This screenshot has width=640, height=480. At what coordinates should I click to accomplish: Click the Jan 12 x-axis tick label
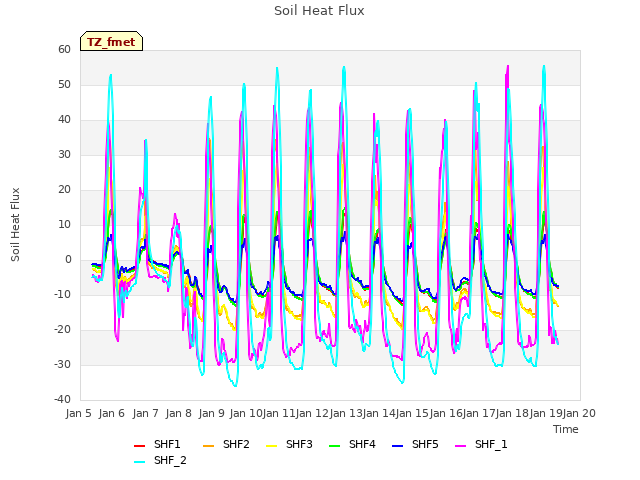coord(312,413)
